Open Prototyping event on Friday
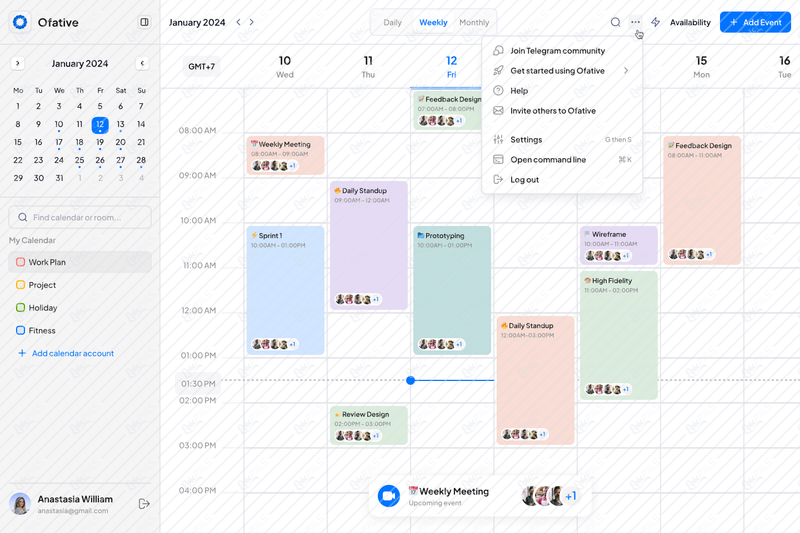The width and height of the screenshot is (800, 533). [x=452, y=290]
